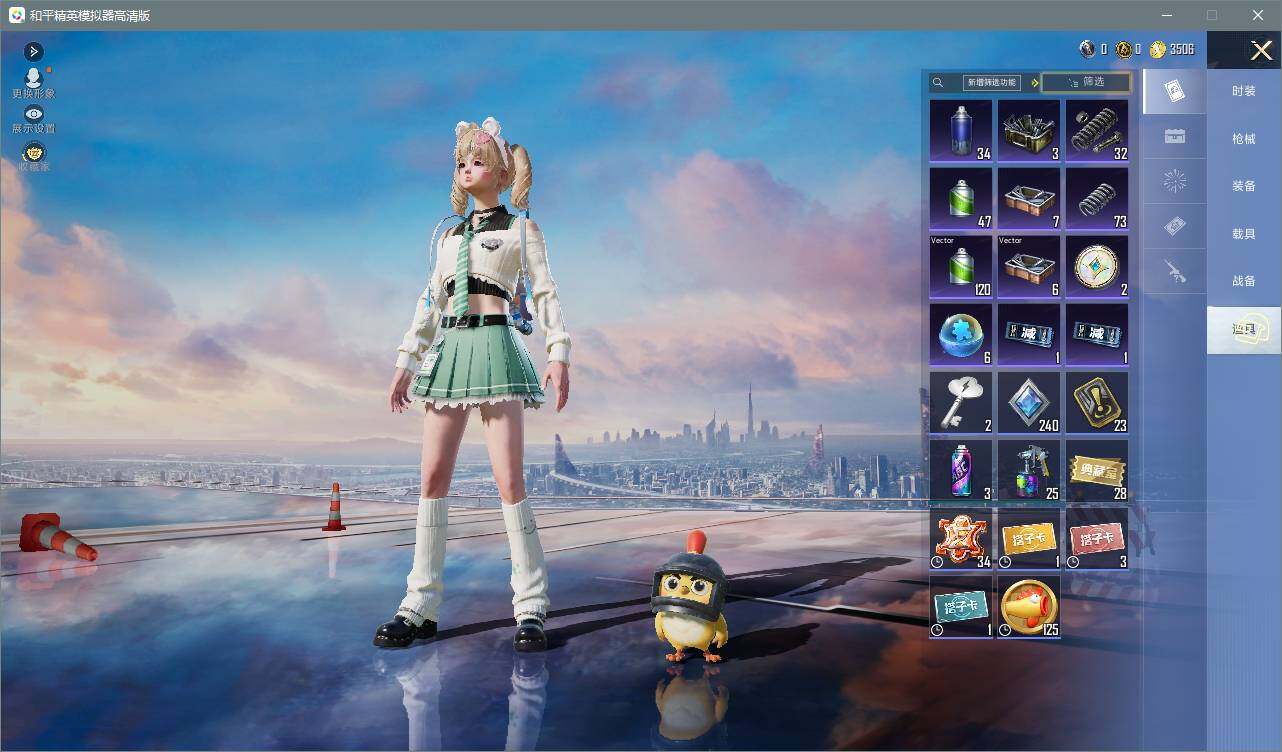The width and height of the screenshot is (1282, 752).
Task: Select the spring and bolts item with 32
Action: (1097, 131)
